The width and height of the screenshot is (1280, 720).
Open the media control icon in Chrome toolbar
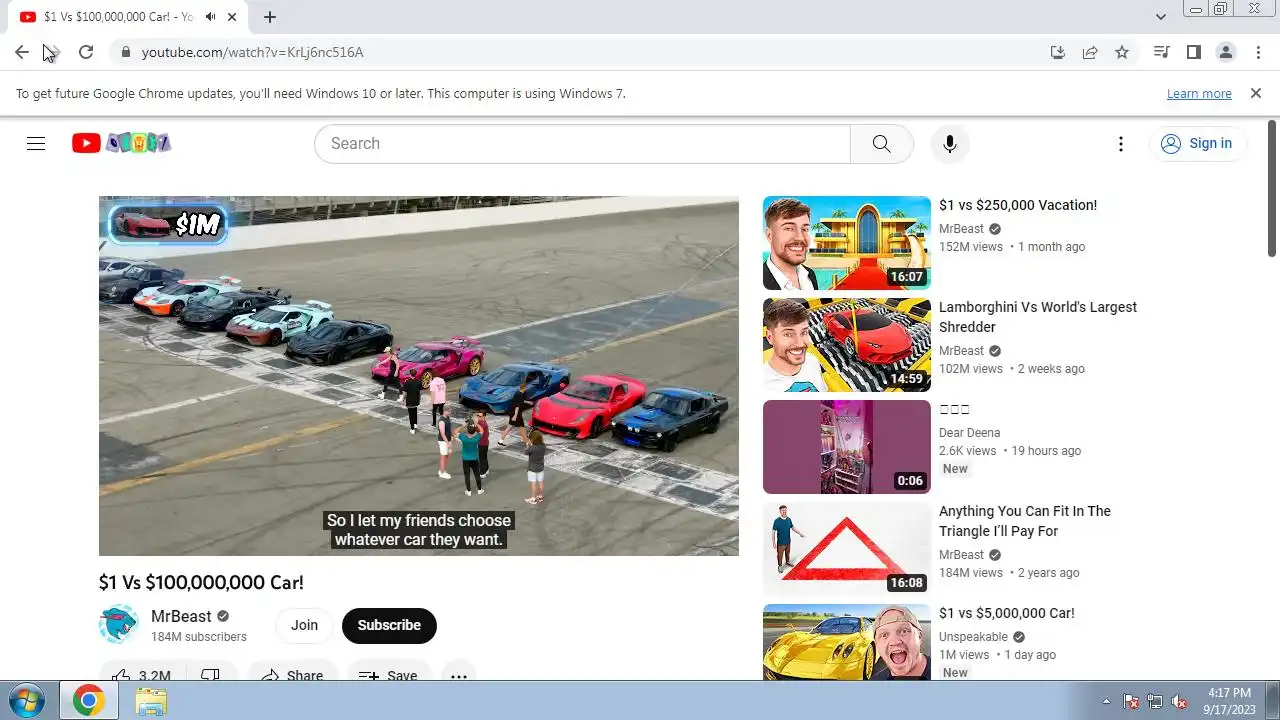click(x=1161, y=52)
